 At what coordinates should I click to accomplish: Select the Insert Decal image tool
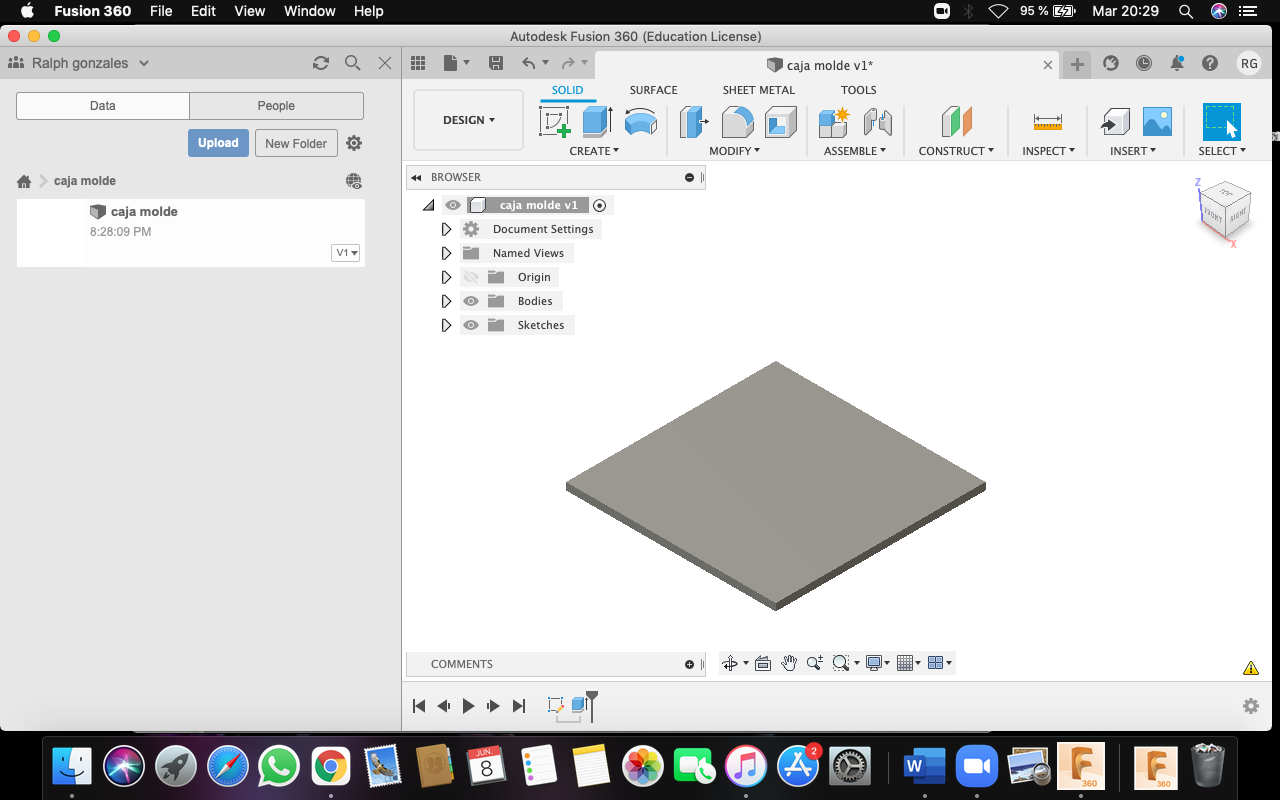(1157, 122)
